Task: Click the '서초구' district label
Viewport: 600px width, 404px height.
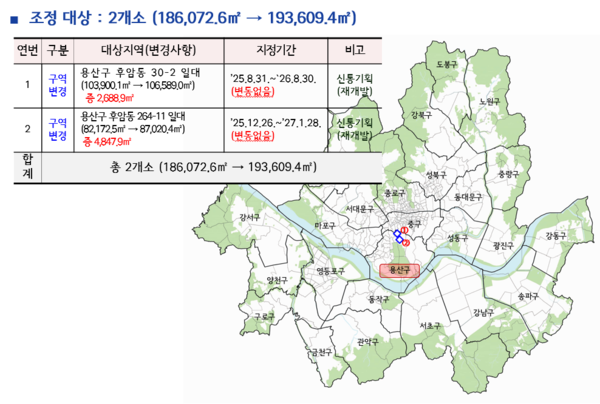Action: tap(430, 326)
